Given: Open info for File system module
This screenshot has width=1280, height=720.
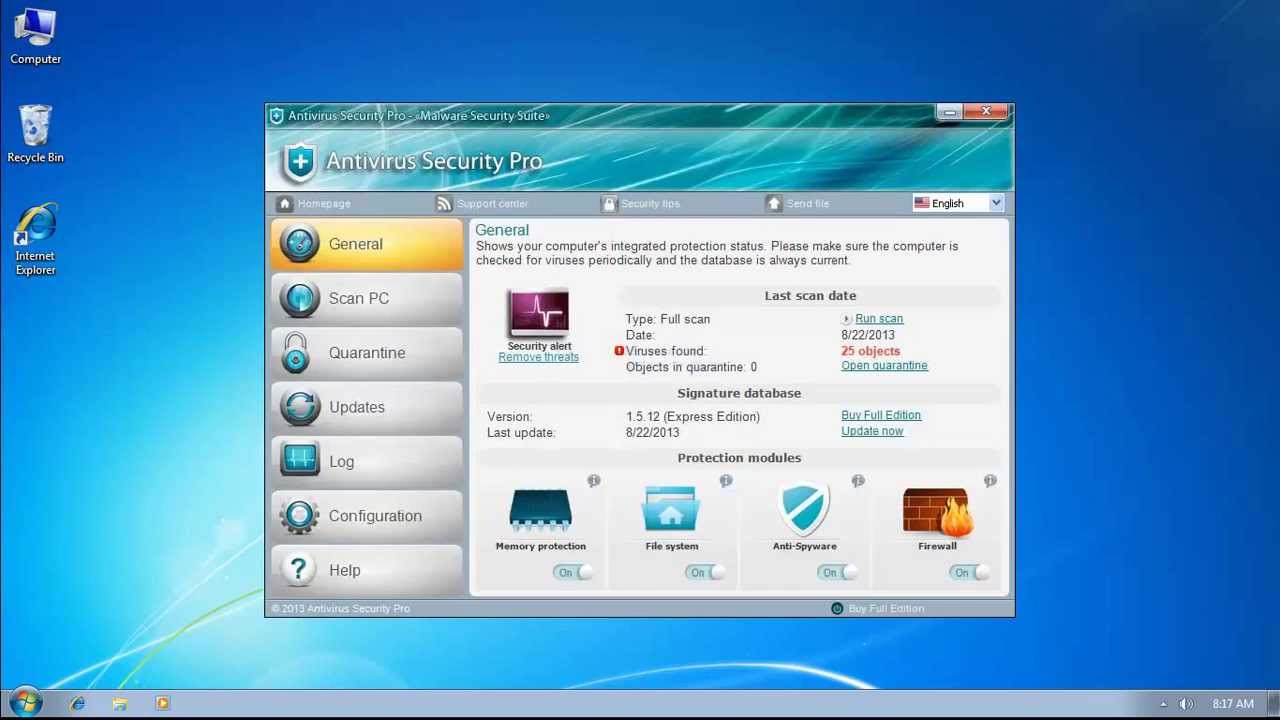Looking at the screenshot, I should coord(726,481).
